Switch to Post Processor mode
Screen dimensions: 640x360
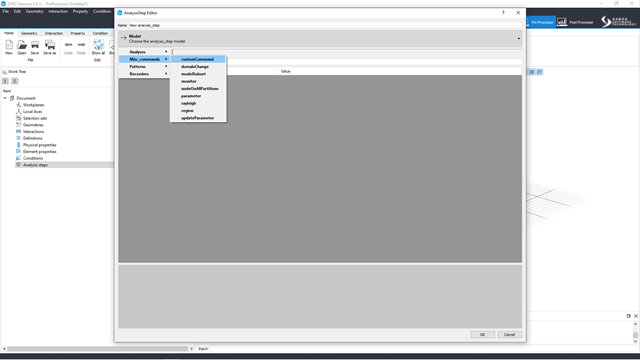tap(576, 22)
